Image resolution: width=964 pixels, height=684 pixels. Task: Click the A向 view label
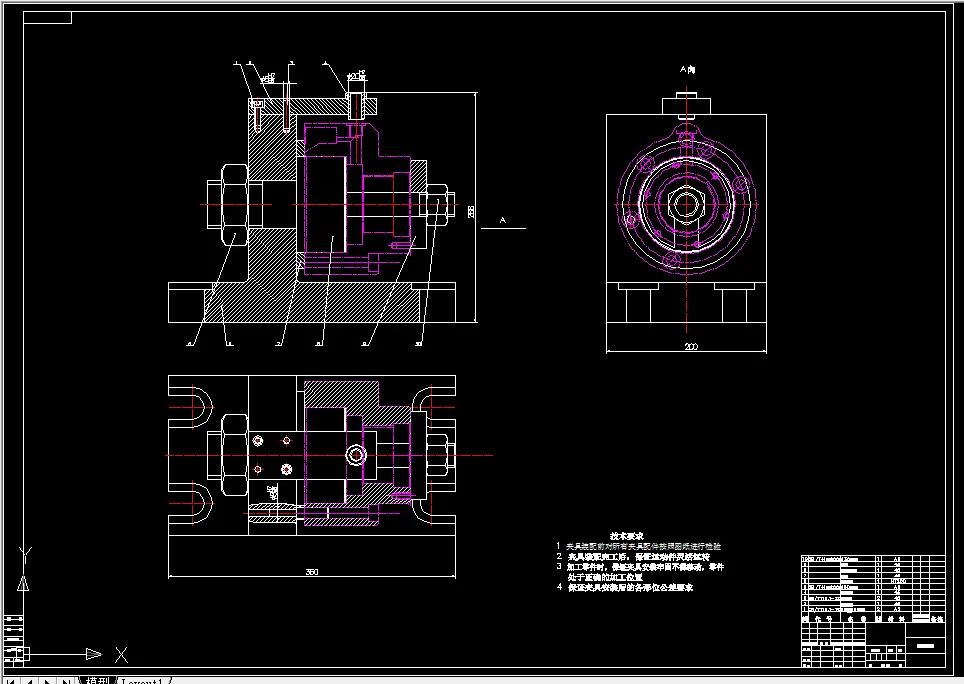coord(687,70)
